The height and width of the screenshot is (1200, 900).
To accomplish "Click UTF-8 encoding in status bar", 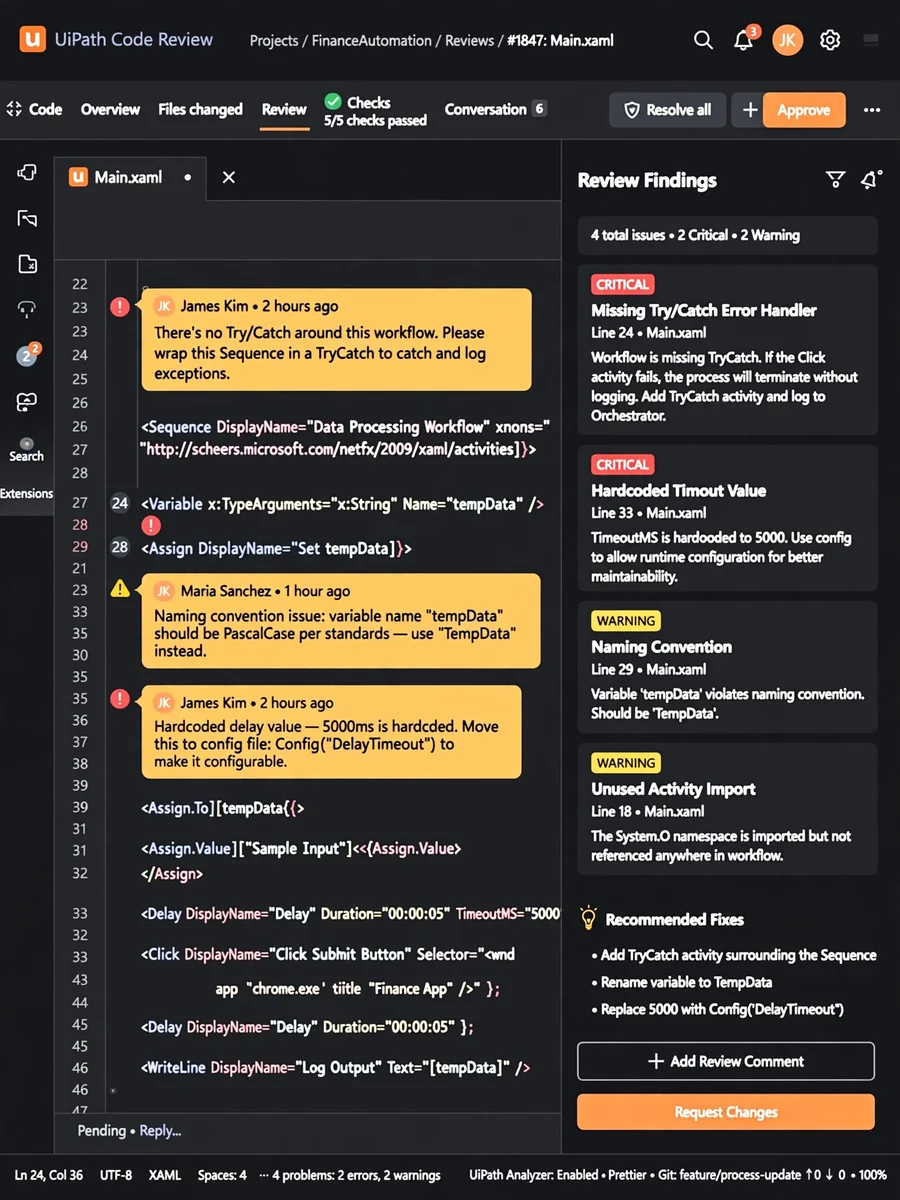I will (x=116, y=1175).
